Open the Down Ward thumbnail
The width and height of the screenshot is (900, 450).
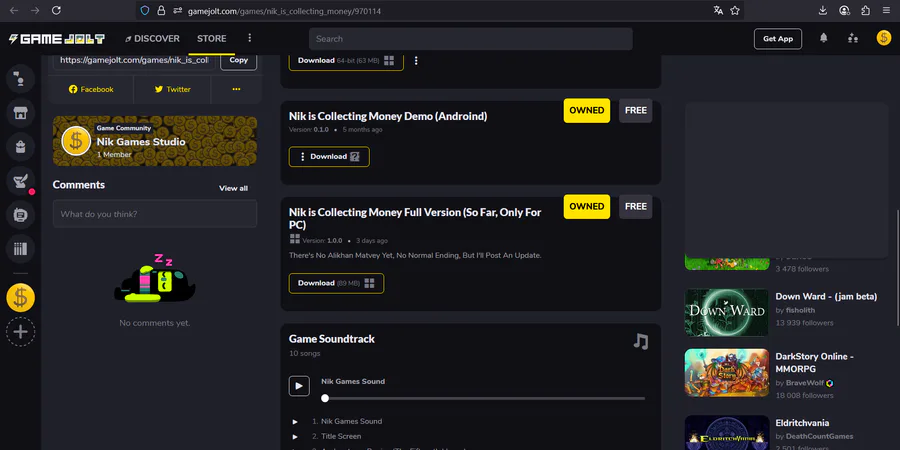click(727, 312)
